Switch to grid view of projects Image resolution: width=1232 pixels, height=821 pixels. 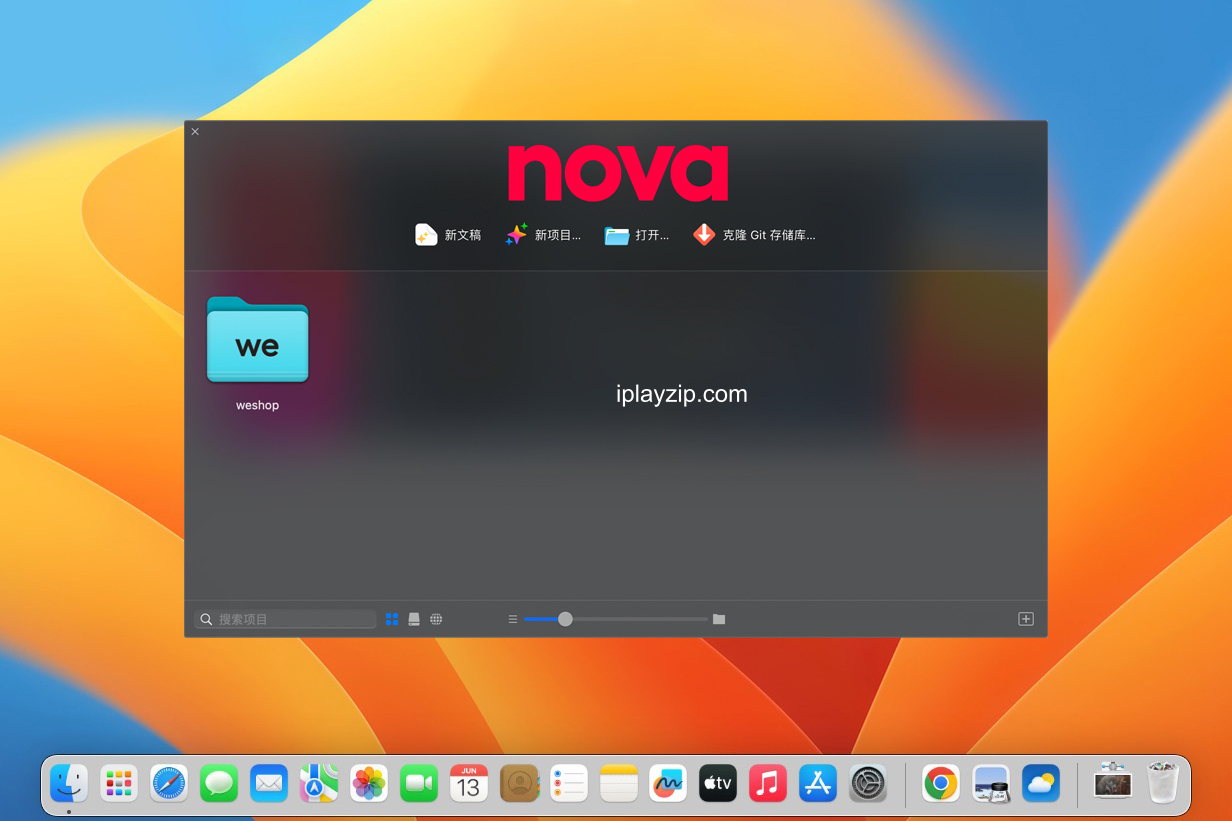(x=392, y=619)
